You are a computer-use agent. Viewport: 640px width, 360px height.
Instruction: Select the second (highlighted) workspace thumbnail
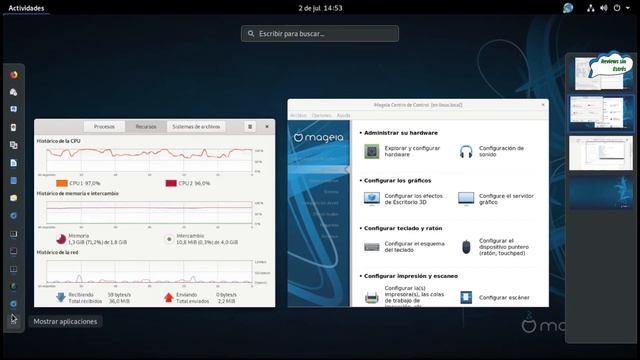tap(601, 113)
